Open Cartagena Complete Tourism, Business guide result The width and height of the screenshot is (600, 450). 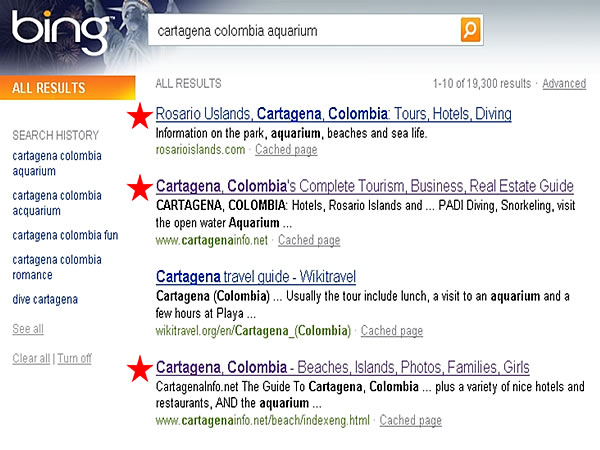(365, 186)
